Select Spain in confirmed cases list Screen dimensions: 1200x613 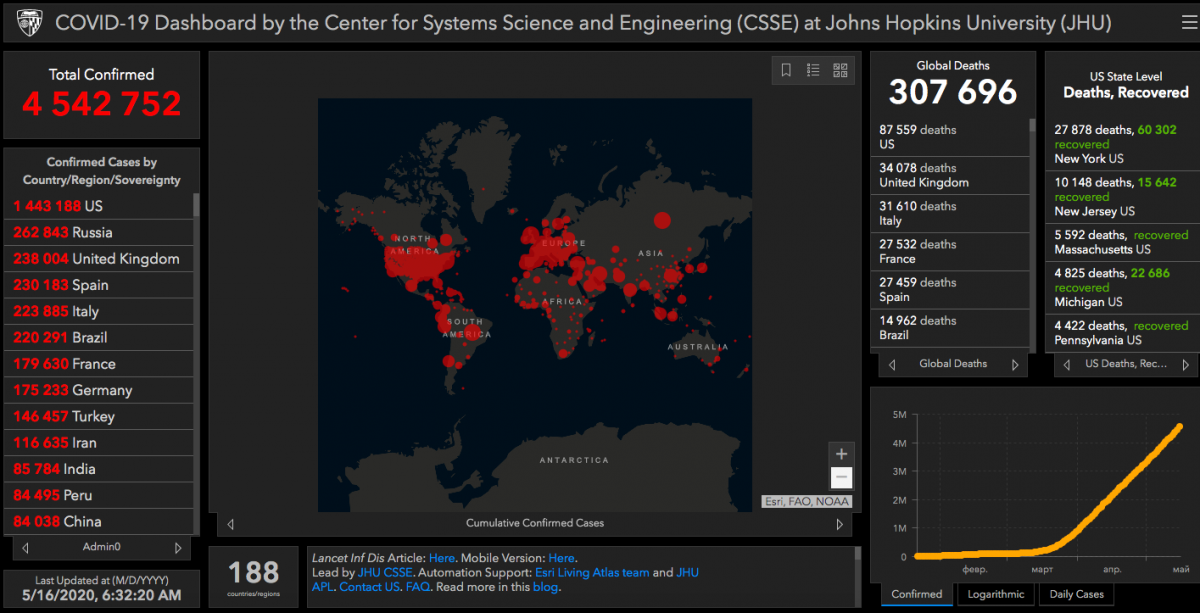click(x=98, y=285)
